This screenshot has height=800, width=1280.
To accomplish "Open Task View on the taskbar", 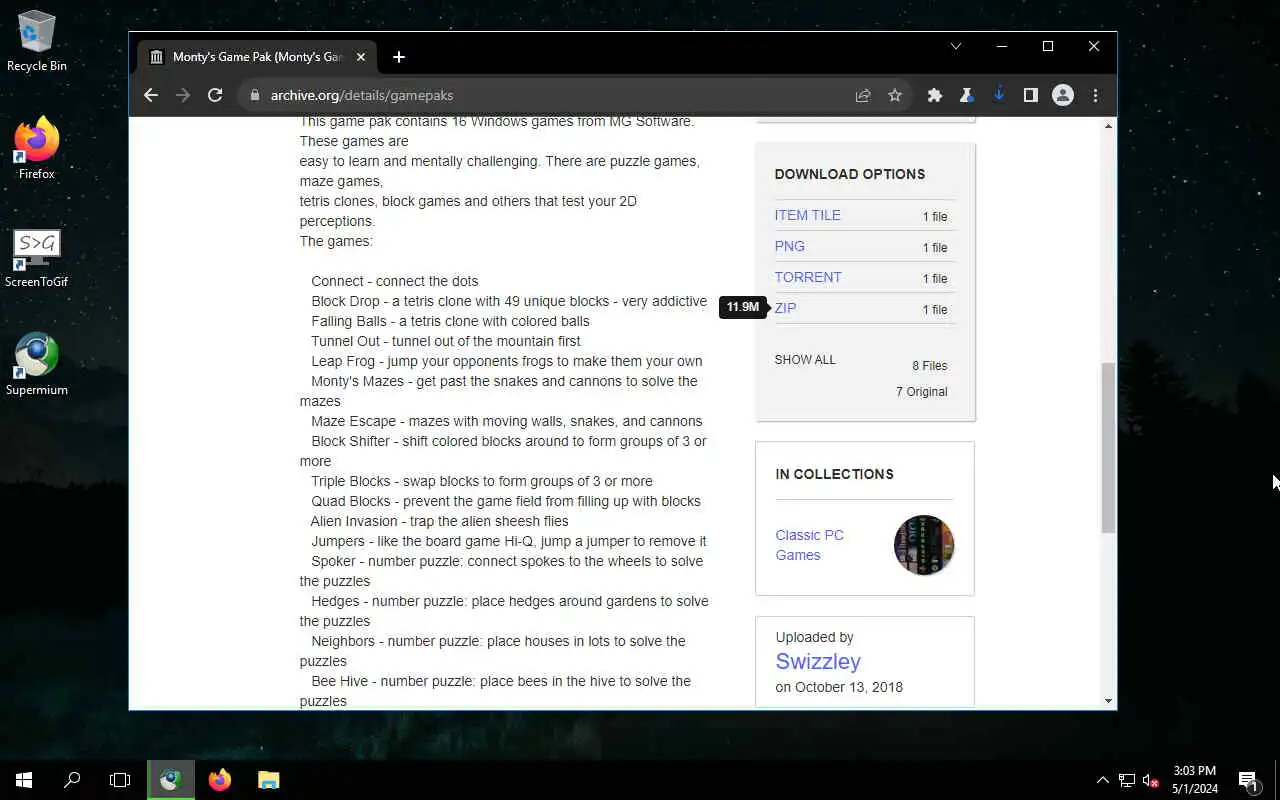I will point(120,780).
